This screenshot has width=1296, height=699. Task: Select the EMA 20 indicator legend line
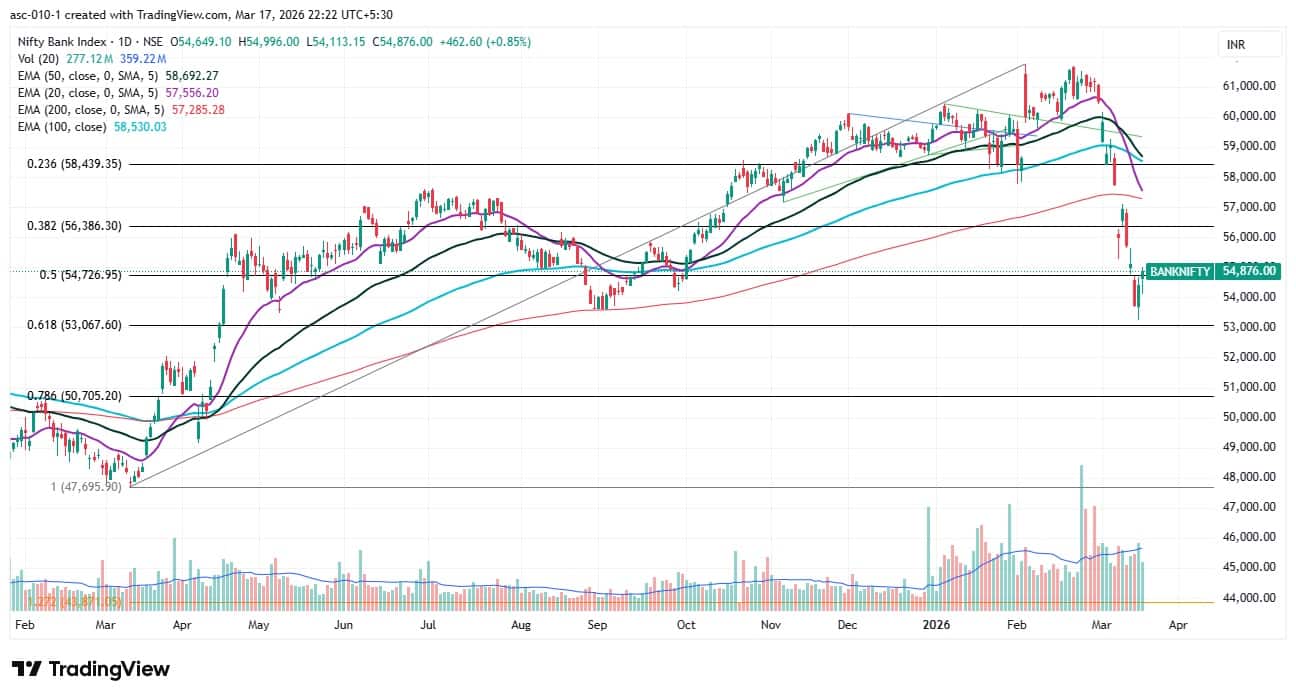click(116, 91)
